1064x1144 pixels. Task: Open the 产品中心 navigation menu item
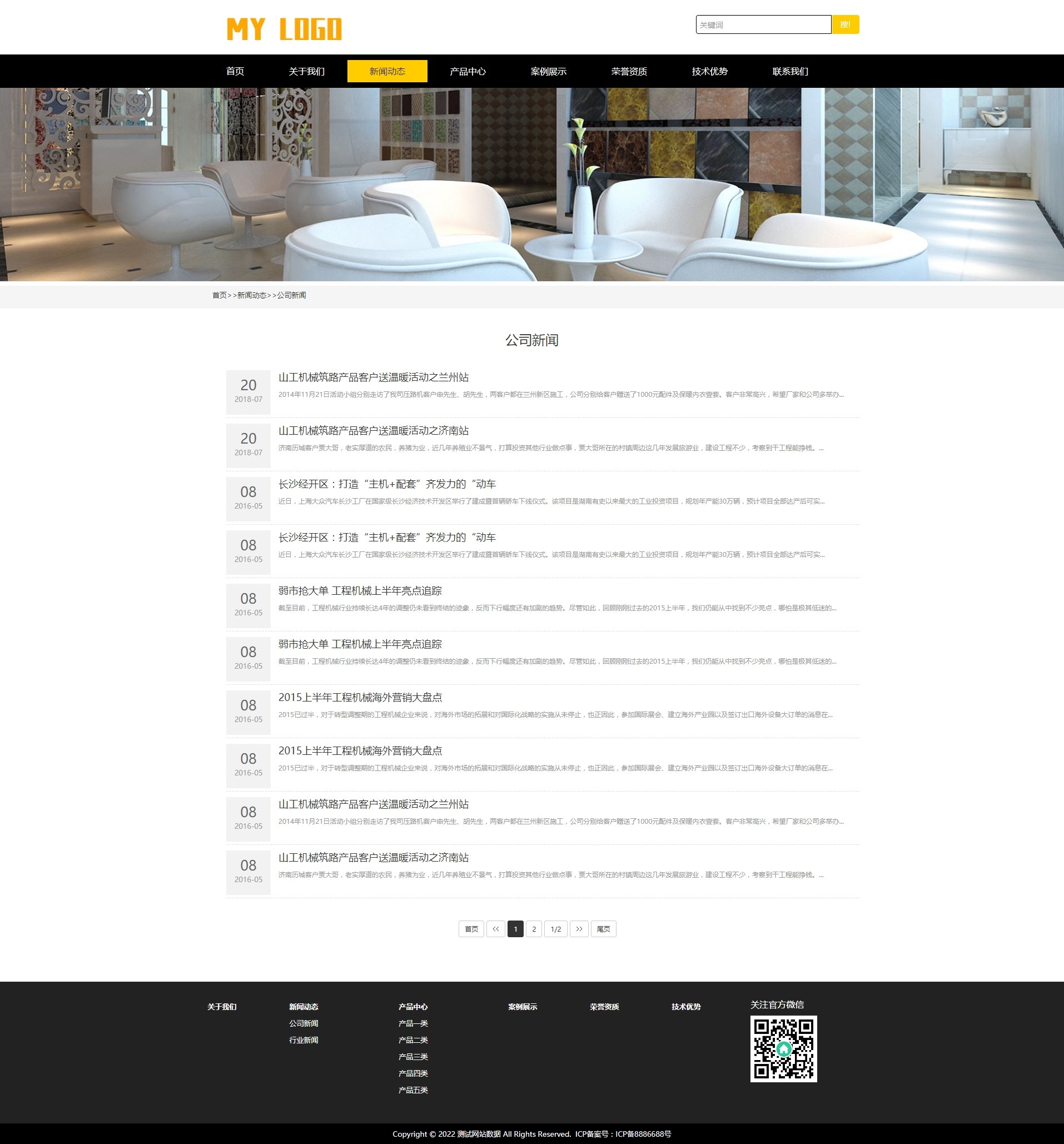coord(468,71)
